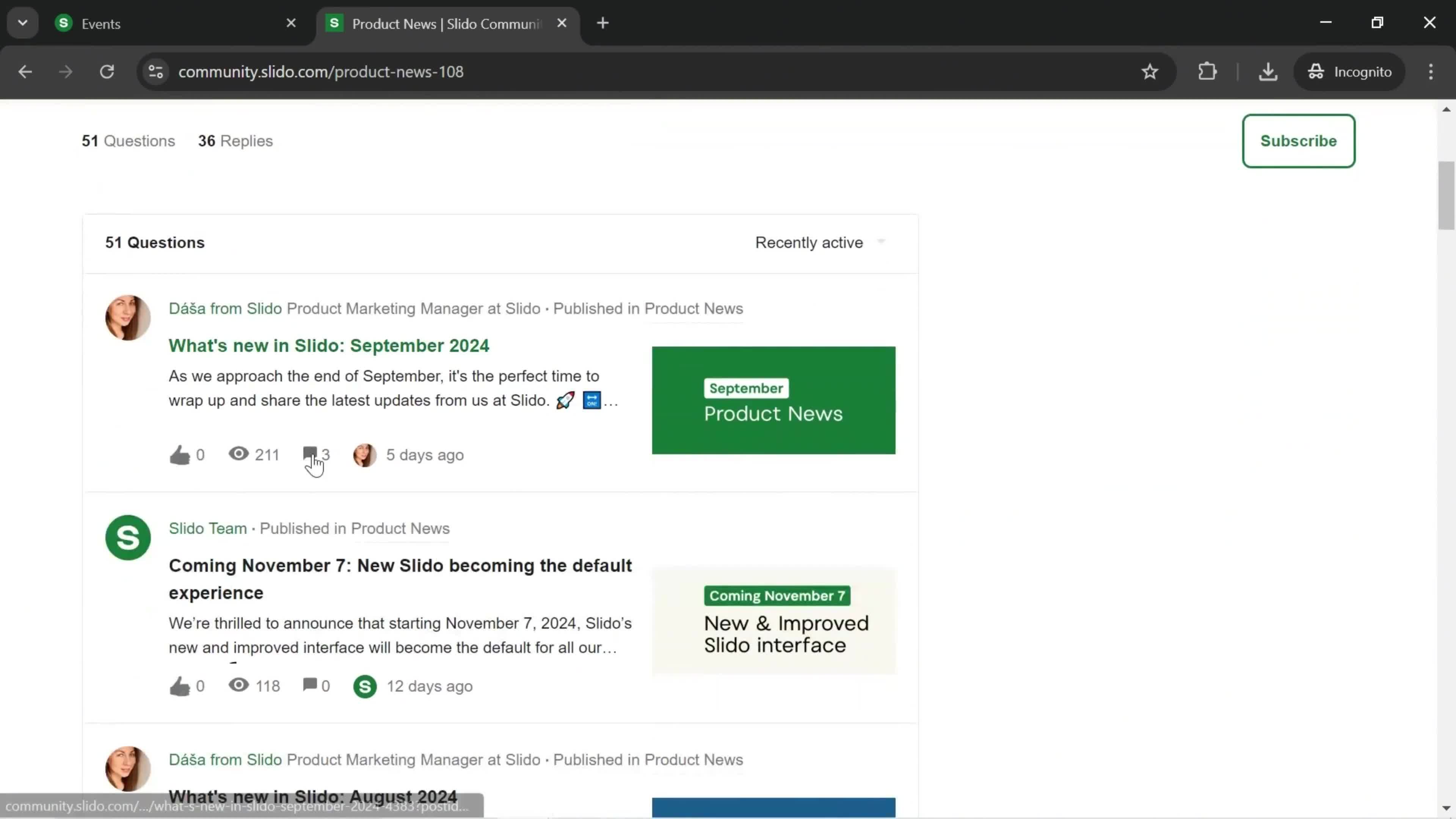The image size is (1456, 819).
Task: Click the green Slido Team S avatar
Action: [x=128, y=538]
